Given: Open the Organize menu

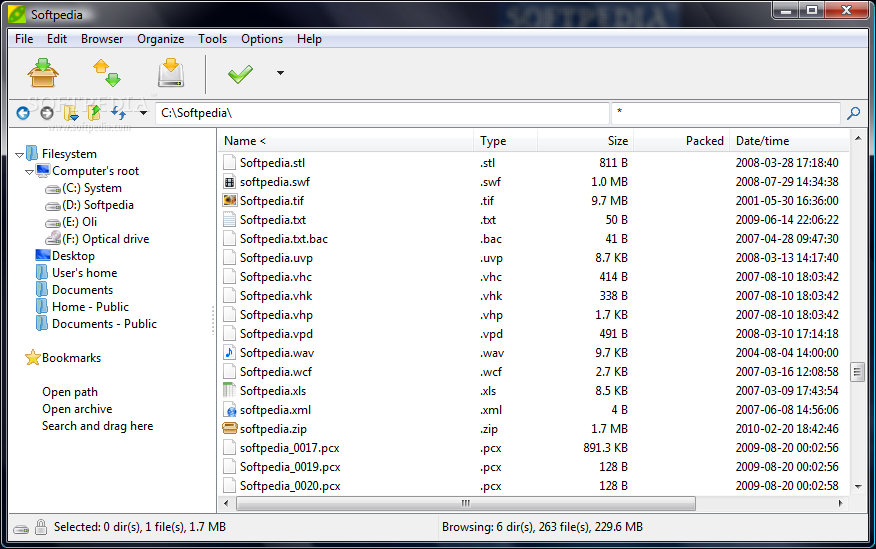Looking at the screenshot, I should point(160,39).
